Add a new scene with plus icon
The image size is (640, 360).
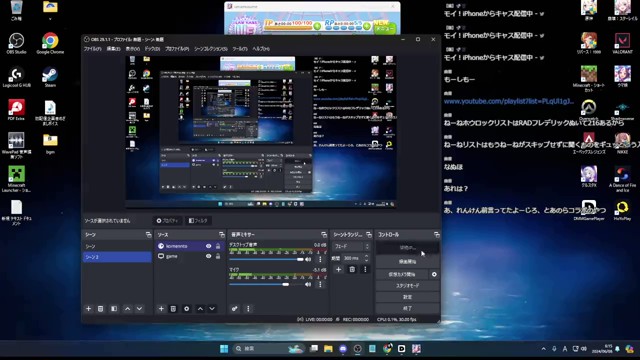pos(89,309)
